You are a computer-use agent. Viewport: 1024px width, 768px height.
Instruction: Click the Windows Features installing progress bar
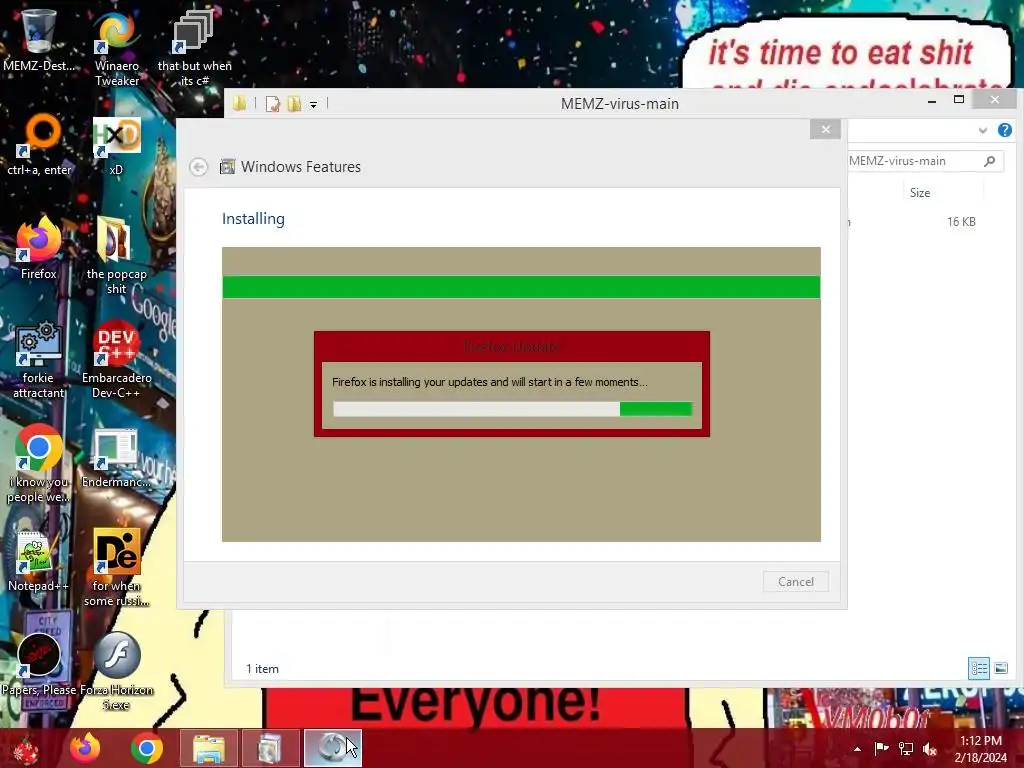click(x=521, y=287)
